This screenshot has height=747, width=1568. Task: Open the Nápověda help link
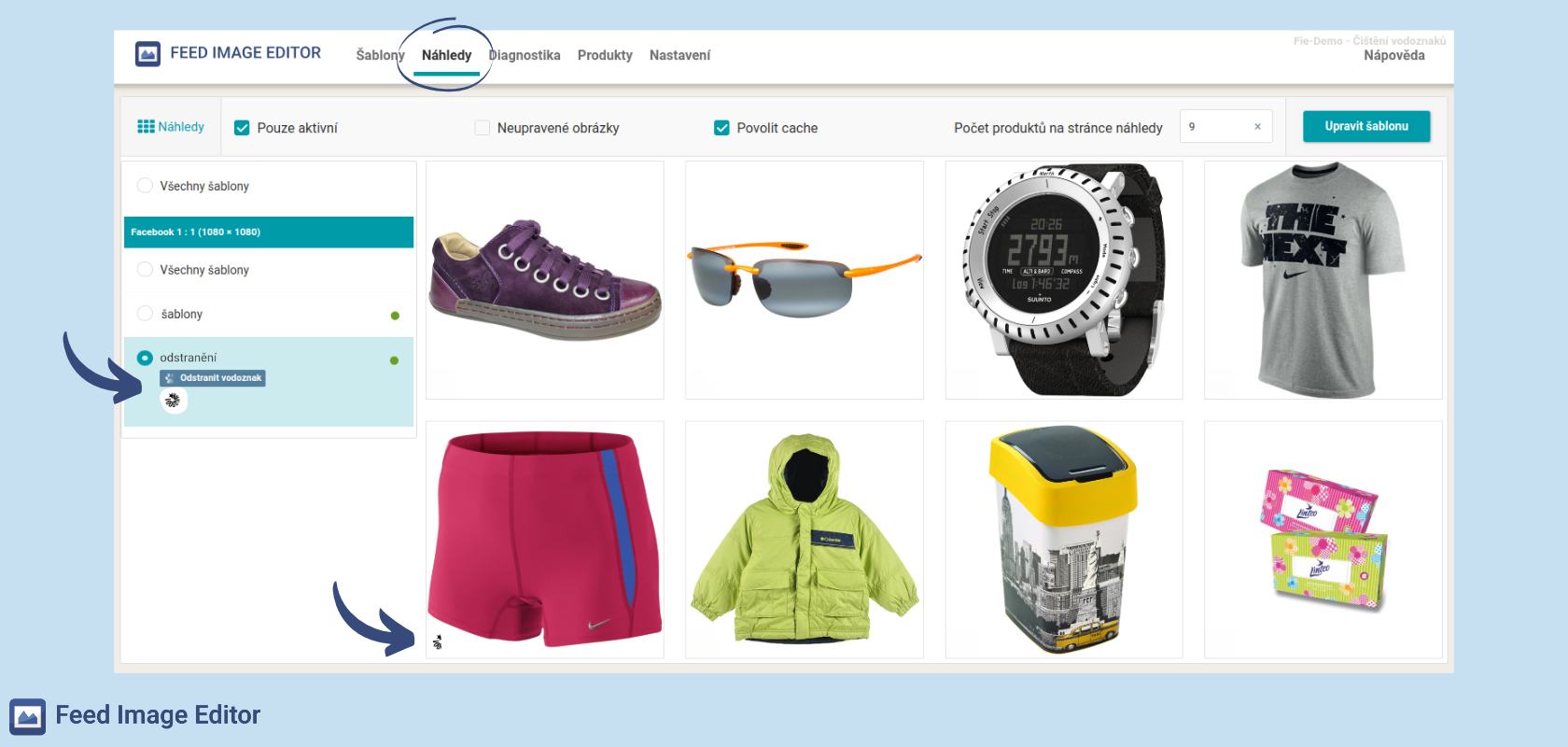1394,55
